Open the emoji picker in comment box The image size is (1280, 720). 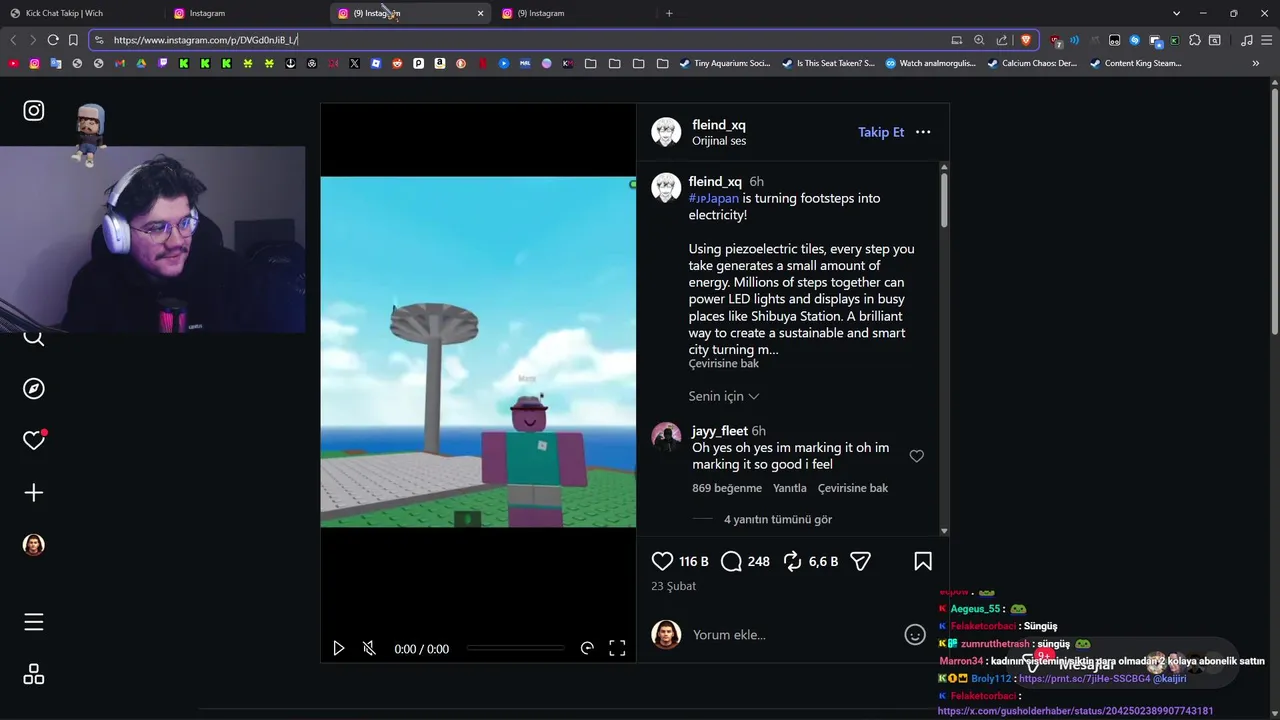tap(915, 635)
